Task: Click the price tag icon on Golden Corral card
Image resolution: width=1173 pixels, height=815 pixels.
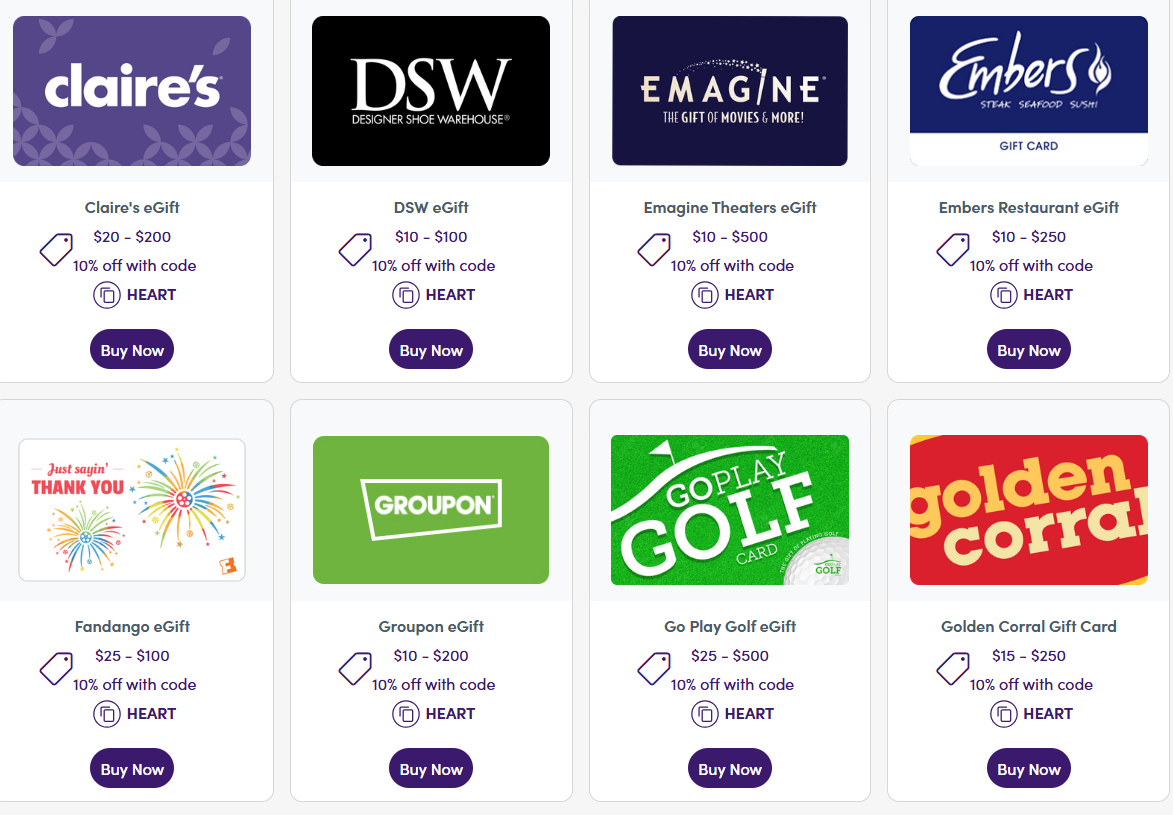Action: tap(953, 669)
